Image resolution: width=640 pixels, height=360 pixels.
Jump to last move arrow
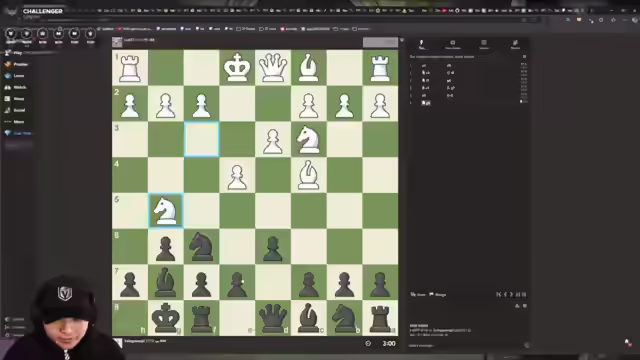[x=518, y=294]
